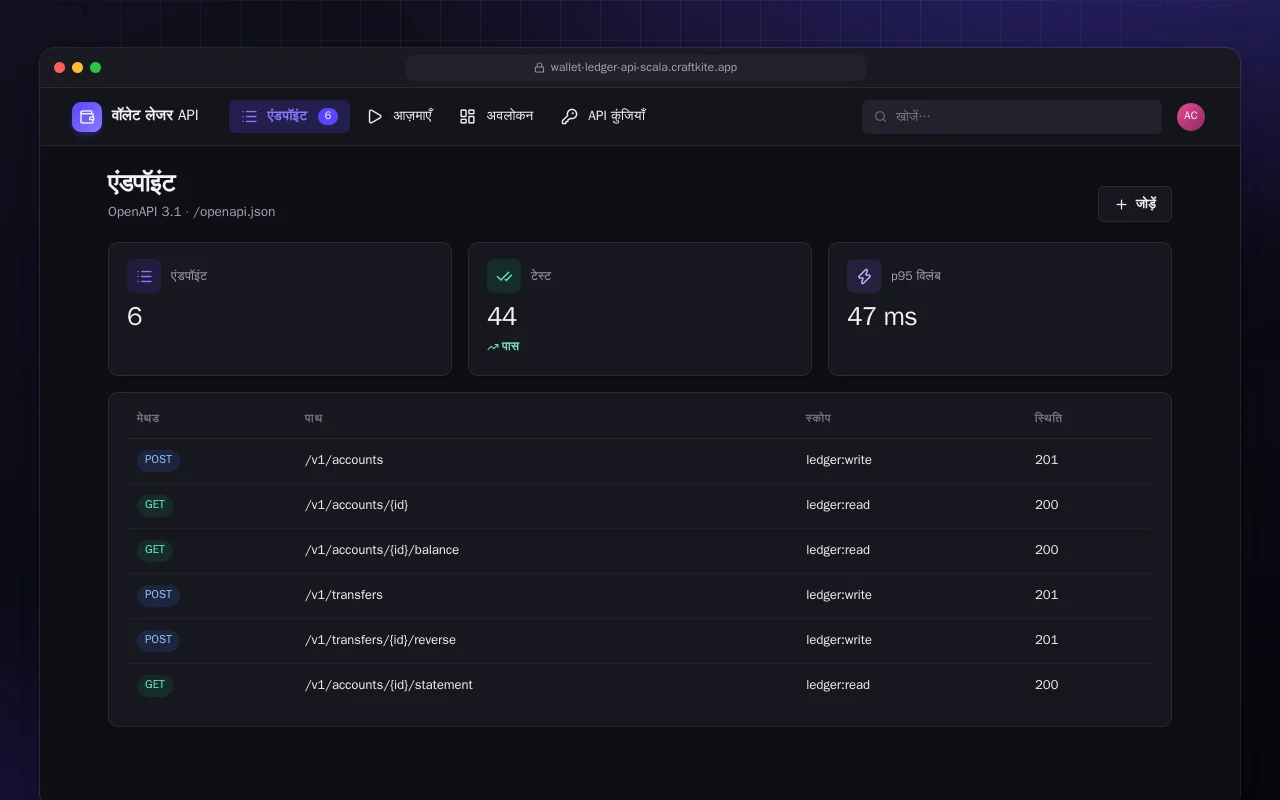The image size is (1280, 800).
Task: Open the /v1/accounts/{id}/balance endpoint
Action: pyautogui.click(x=382, y=550)
